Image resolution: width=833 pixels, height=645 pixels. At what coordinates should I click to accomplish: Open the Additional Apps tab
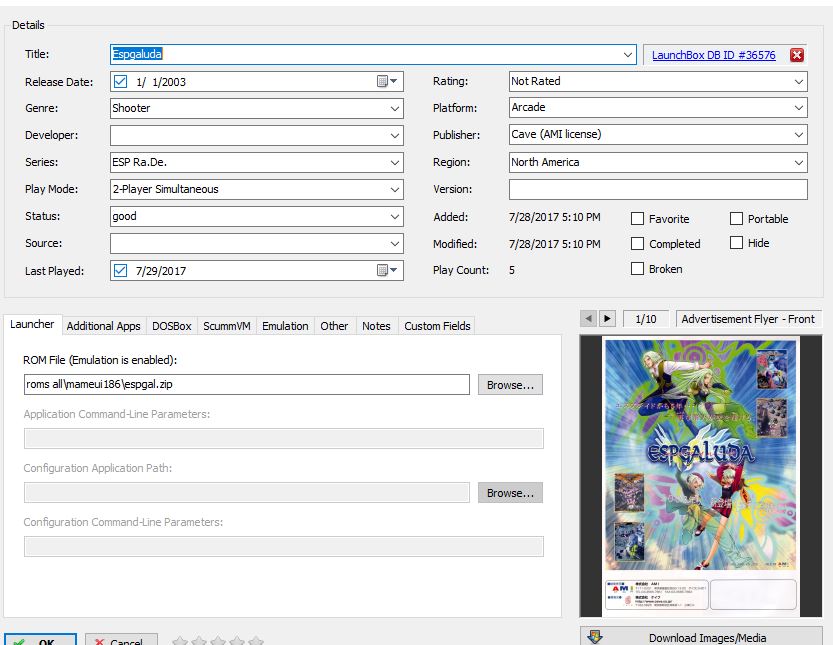[x=103, y=326]
